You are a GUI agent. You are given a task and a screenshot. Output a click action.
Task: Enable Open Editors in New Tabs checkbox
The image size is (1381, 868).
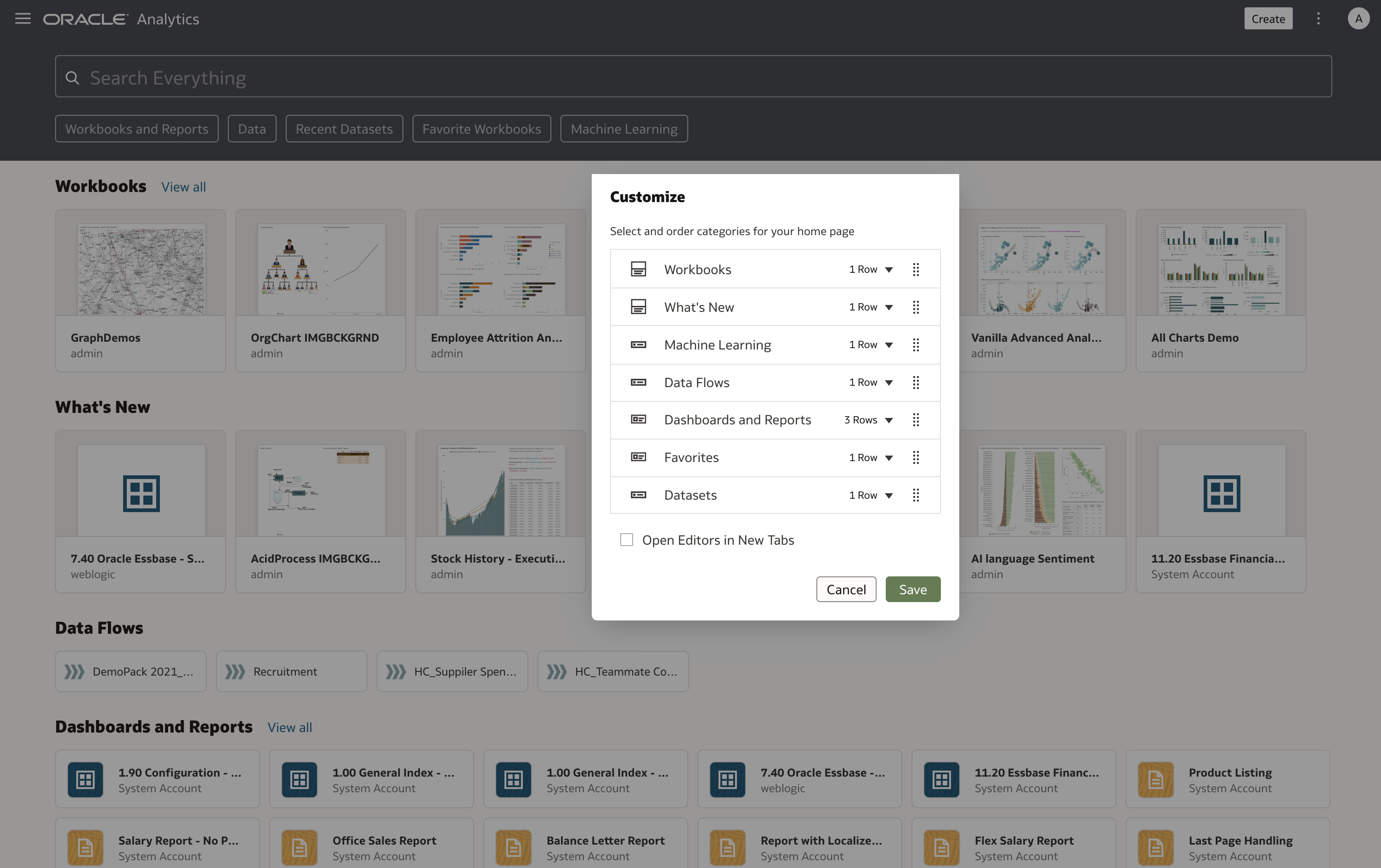click(x=626, y=540)
